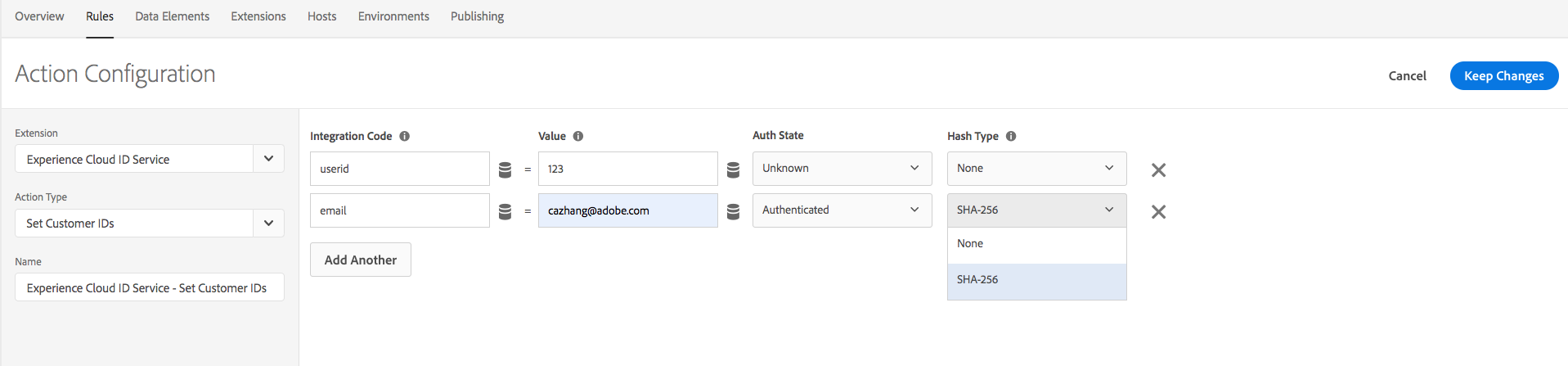Image resolution: width=1568 pixels, height=366 pixels.
Task: Open Hash Type dropdown for userid row
Action: pyautogui.click(x=1036, y=168)
